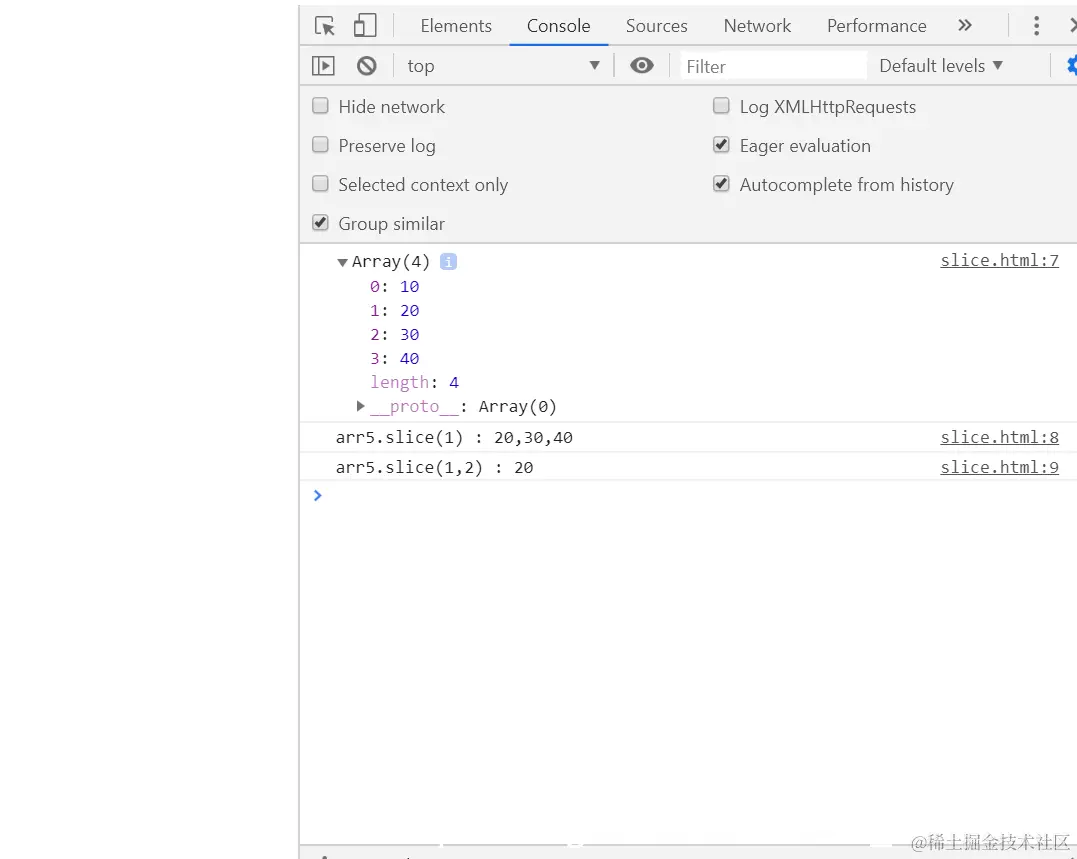
Task: Uncheck Autocomplete from history
Action: [x=721, y=184]
